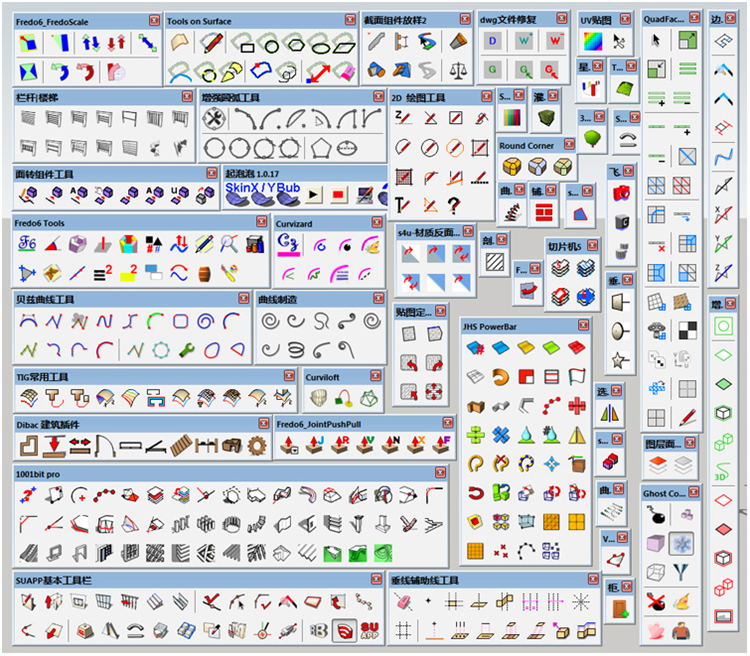Screen dimensions: 750x656
Task: Start the bubble simulation with the play button
Action: click(313, 195)
